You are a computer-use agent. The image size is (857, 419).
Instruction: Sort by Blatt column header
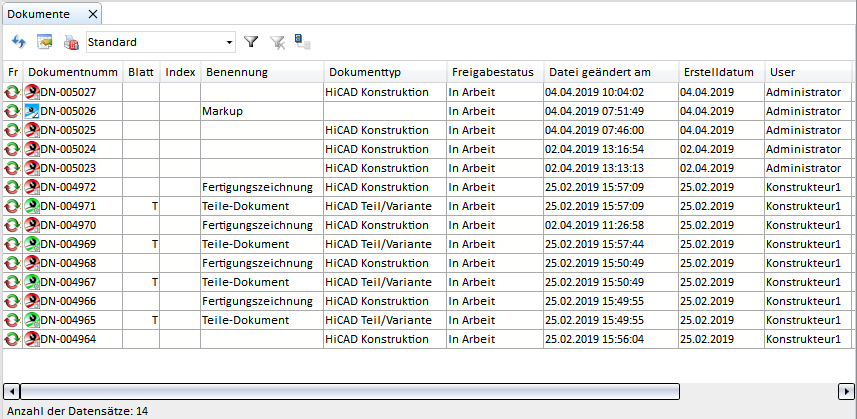point(141,72)
